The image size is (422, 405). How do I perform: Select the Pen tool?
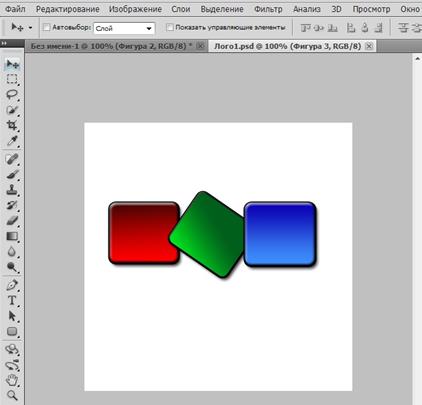[12, 285]
